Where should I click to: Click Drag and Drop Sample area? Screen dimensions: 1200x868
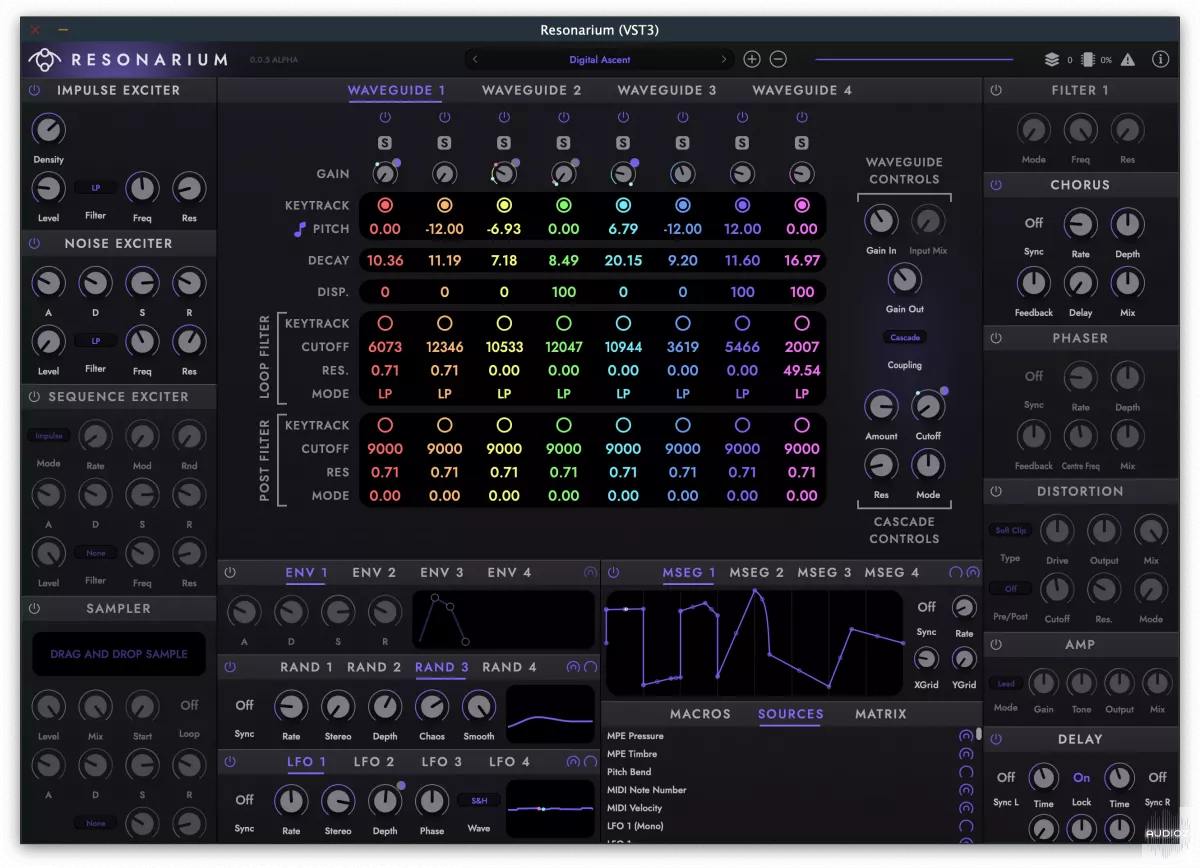tap(119, 654)
